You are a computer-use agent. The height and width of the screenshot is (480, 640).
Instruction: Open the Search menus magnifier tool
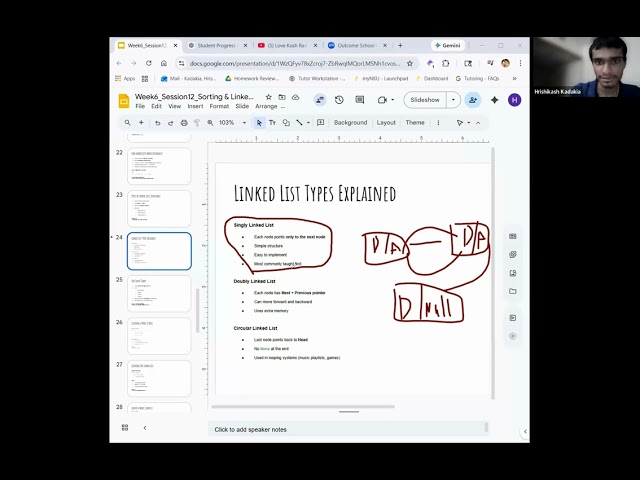pyautogui.click(x=127, y=122)
